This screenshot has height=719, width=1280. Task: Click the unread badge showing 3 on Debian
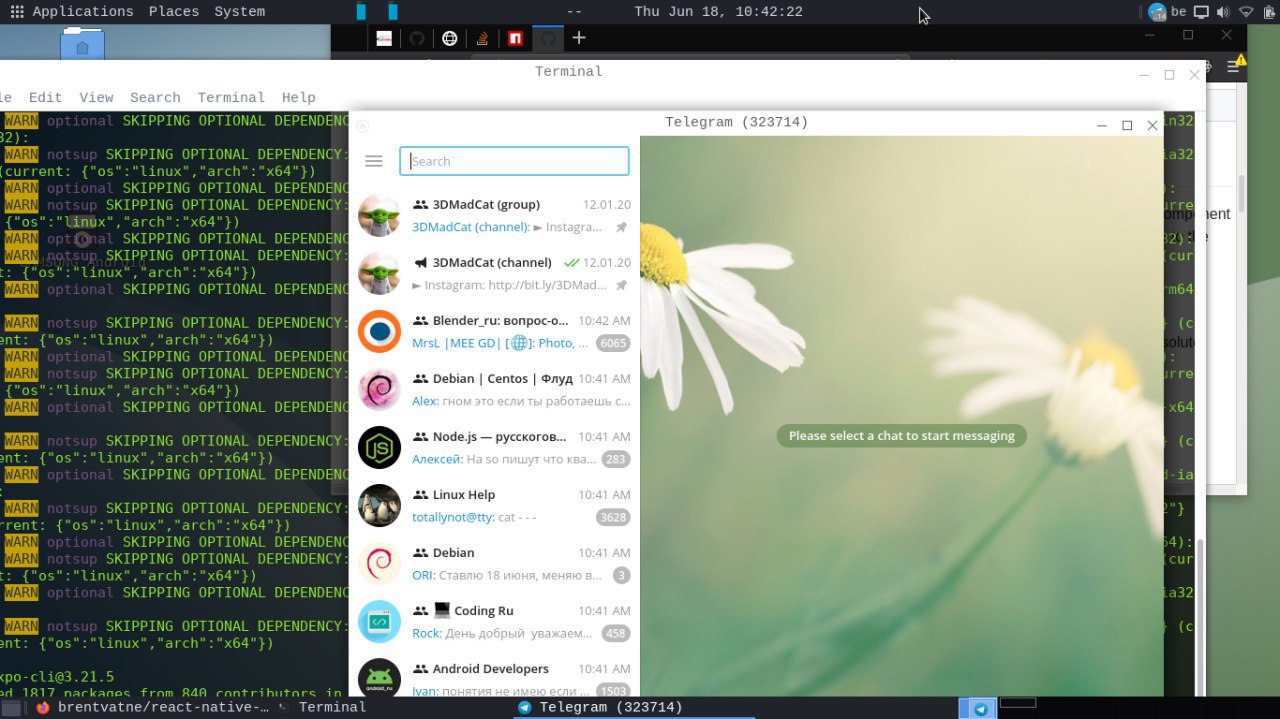[621, 575]
